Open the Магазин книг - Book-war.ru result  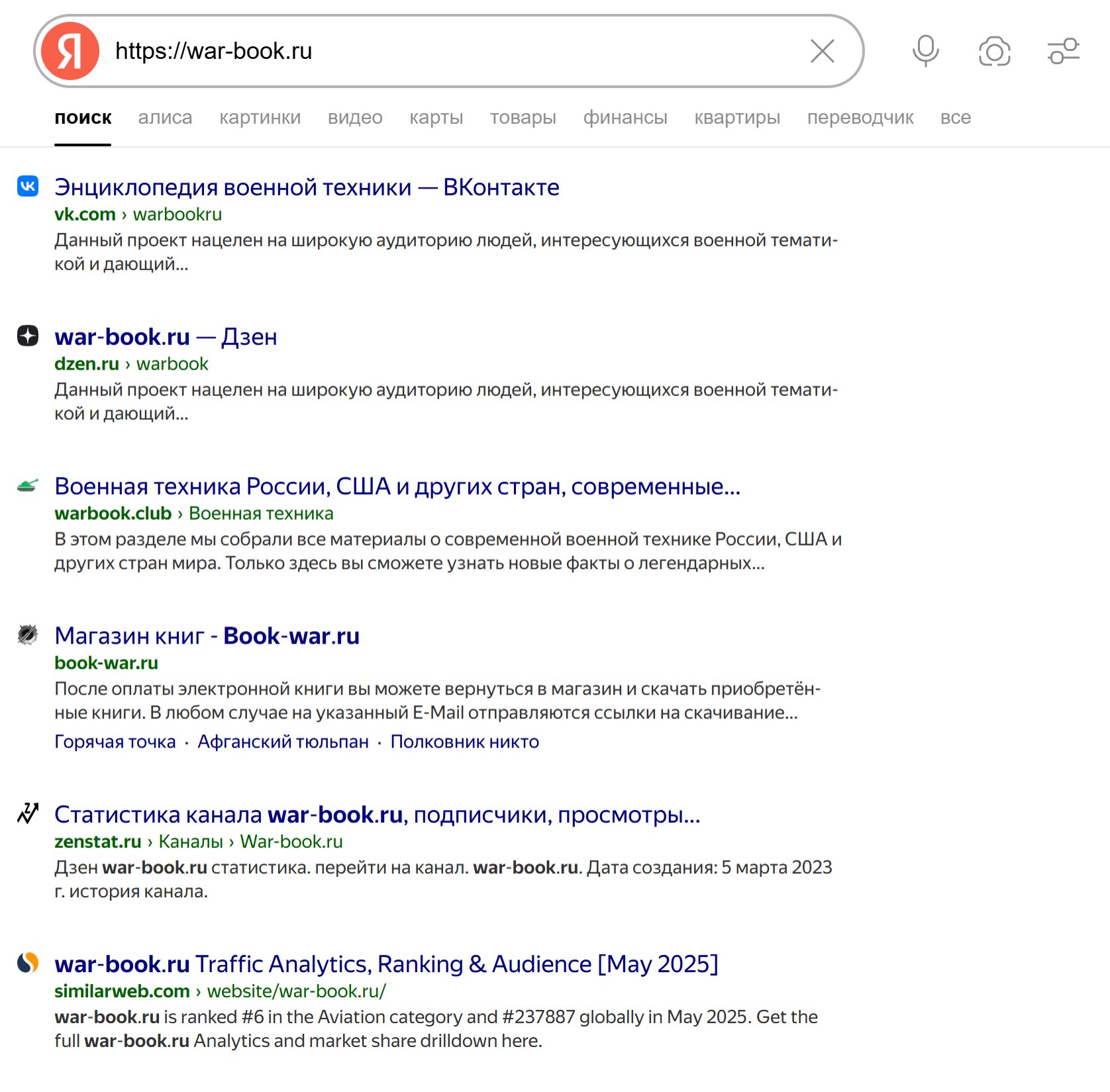207,636
